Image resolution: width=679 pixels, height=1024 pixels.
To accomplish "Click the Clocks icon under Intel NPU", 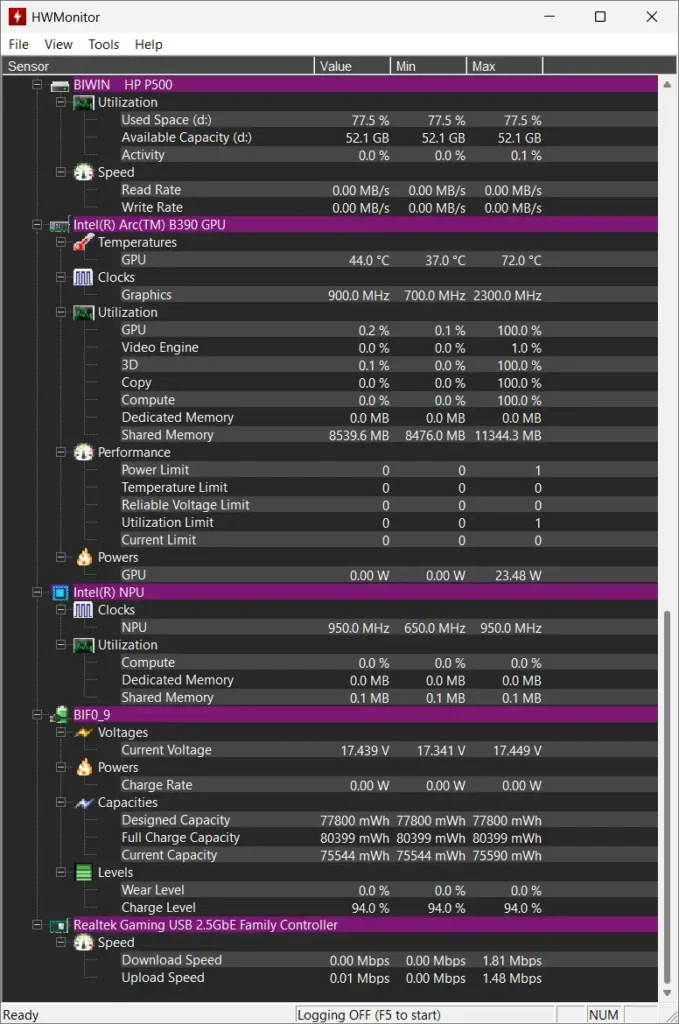I will pyautogui.click(x=84, y=610).
